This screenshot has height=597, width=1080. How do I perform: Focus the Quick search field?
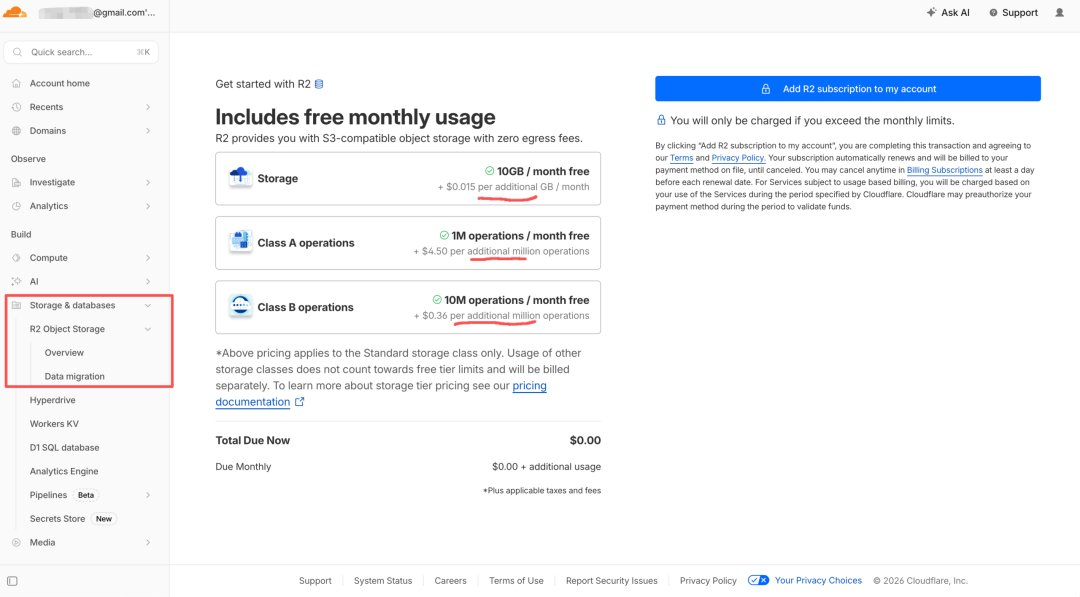[81, 52]
